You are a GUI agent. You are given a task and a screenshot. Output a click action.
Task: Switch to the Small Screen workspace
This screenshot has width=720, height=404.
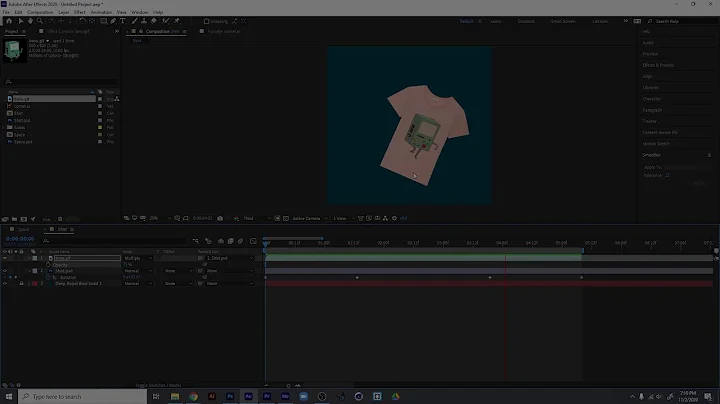(x=563, y=21)
